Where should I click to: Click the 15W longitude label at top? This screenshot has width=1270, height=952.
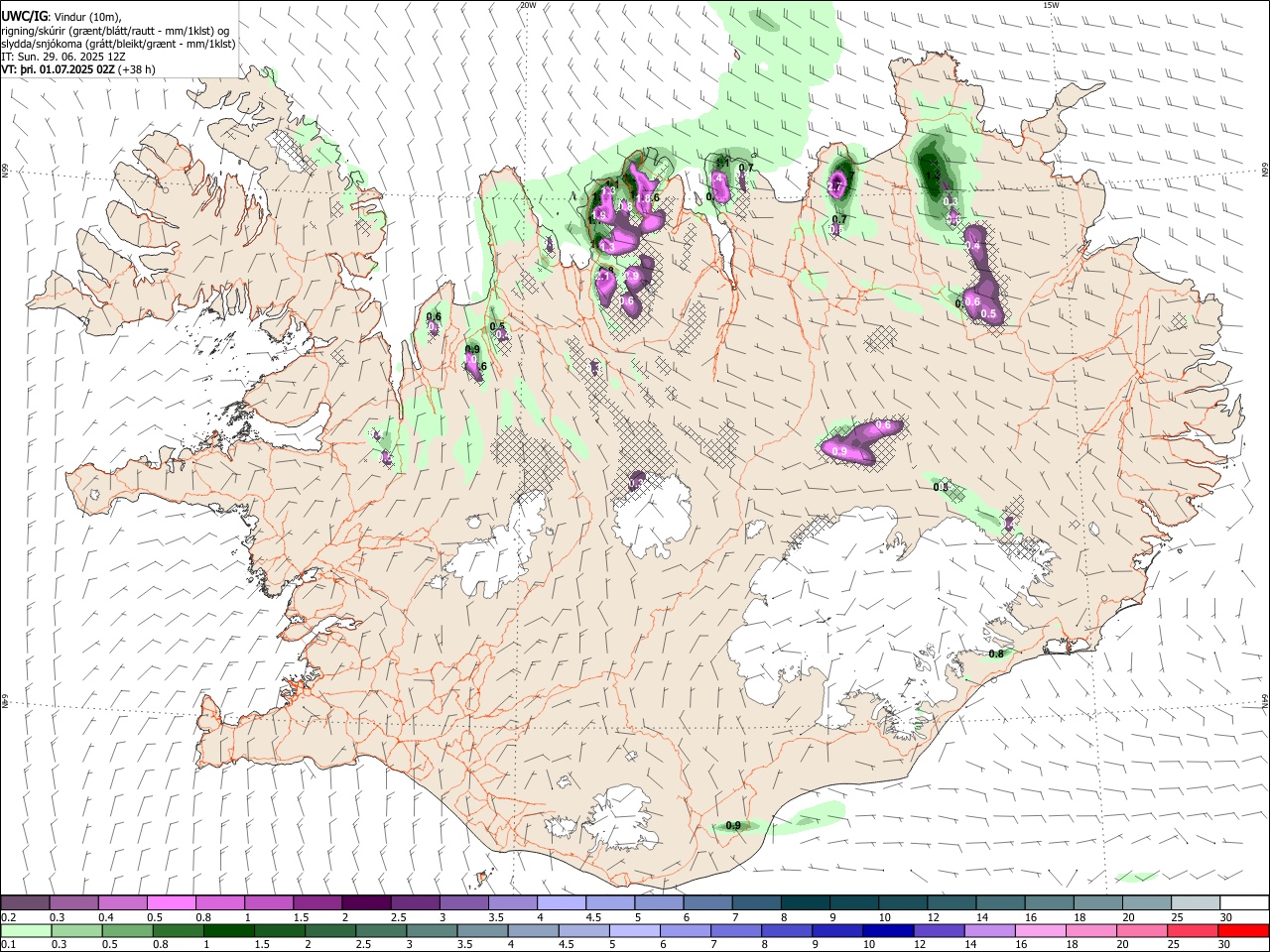click(x=1051, y=5)
